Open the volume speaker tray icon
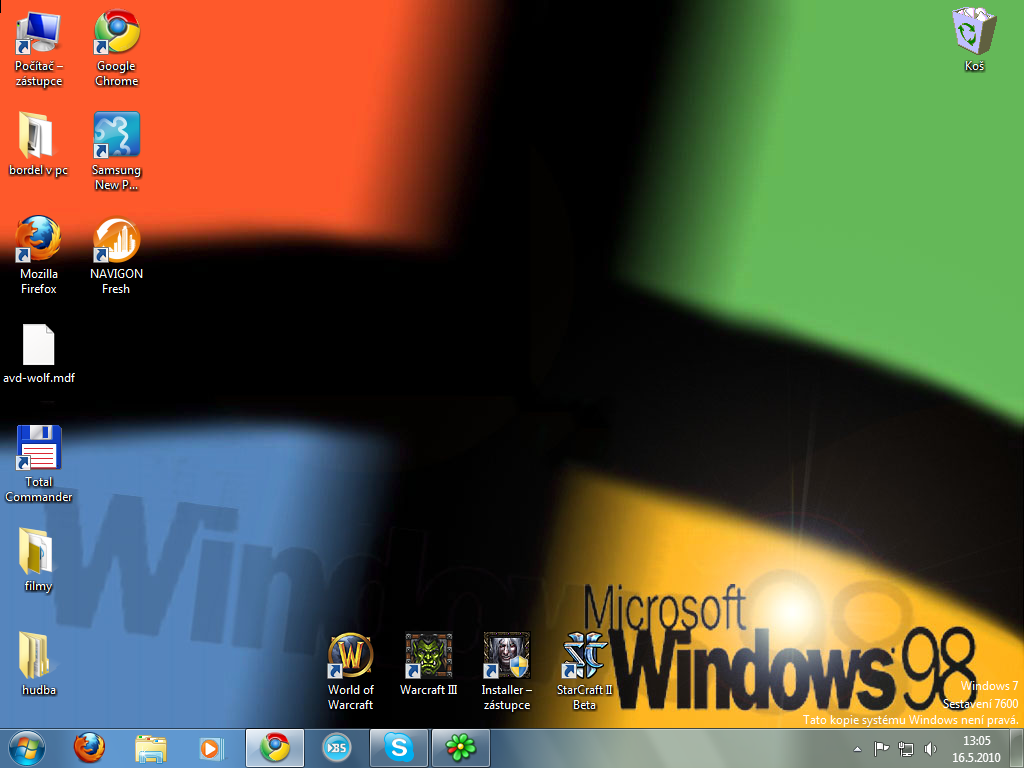 click(931, 748)
